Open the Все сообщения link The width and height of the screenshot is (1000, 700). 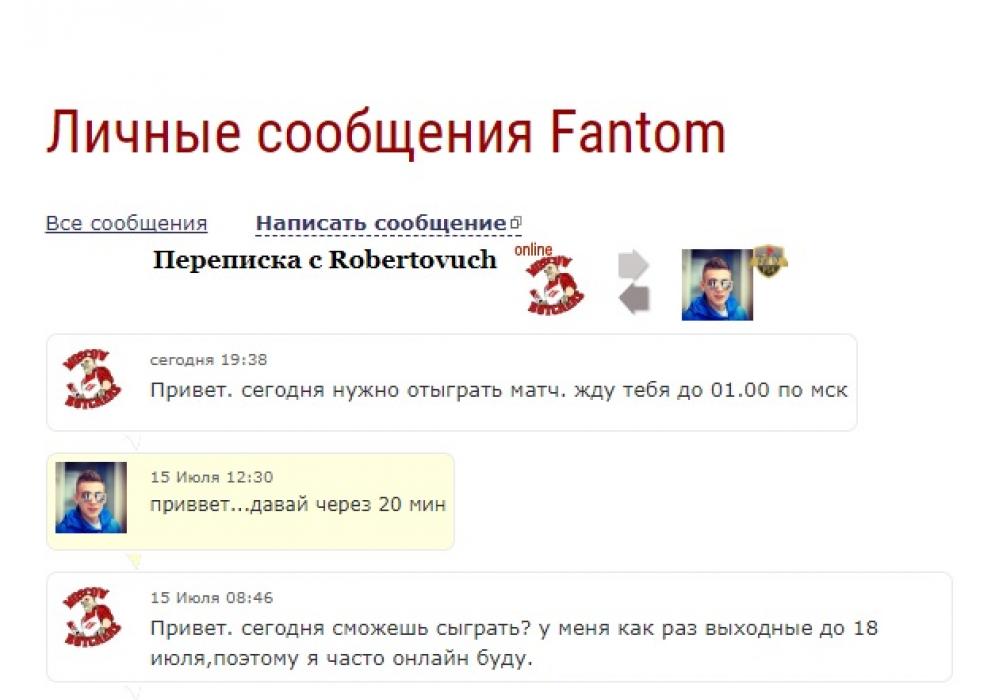pos(126,224)
